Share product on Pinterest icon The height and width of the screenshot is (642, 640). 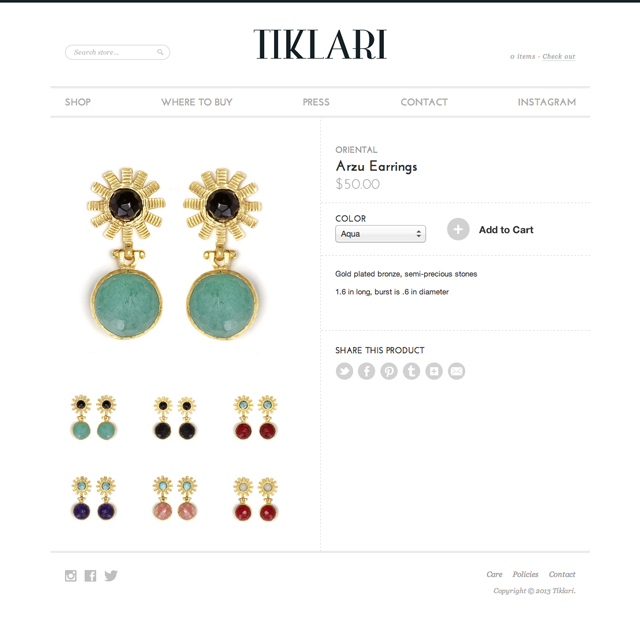click(389, 371)
